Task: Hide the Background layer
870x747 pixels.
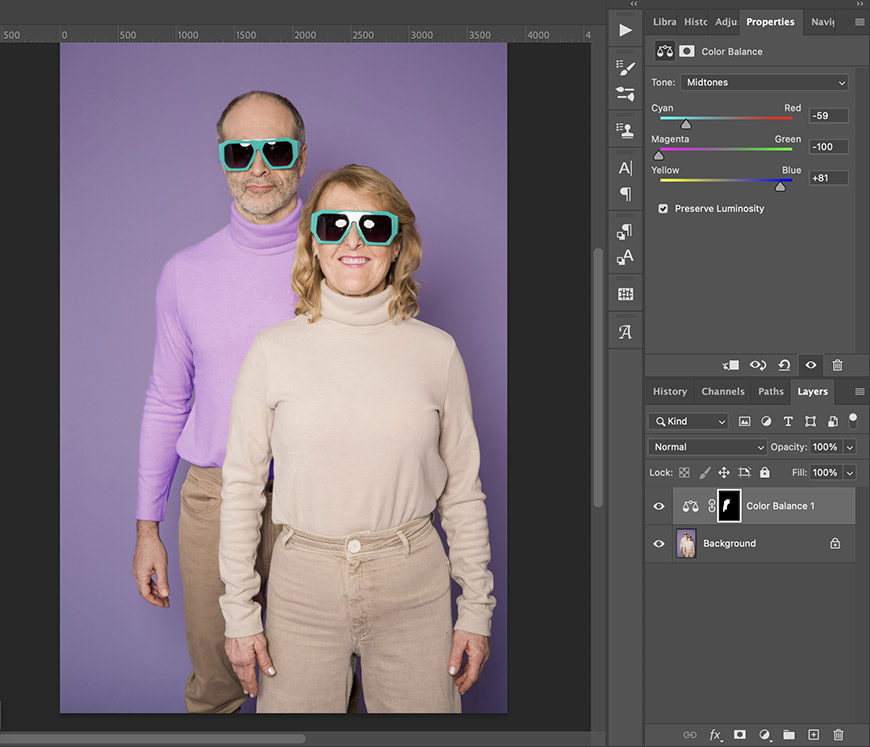Action: click(659, 543)
